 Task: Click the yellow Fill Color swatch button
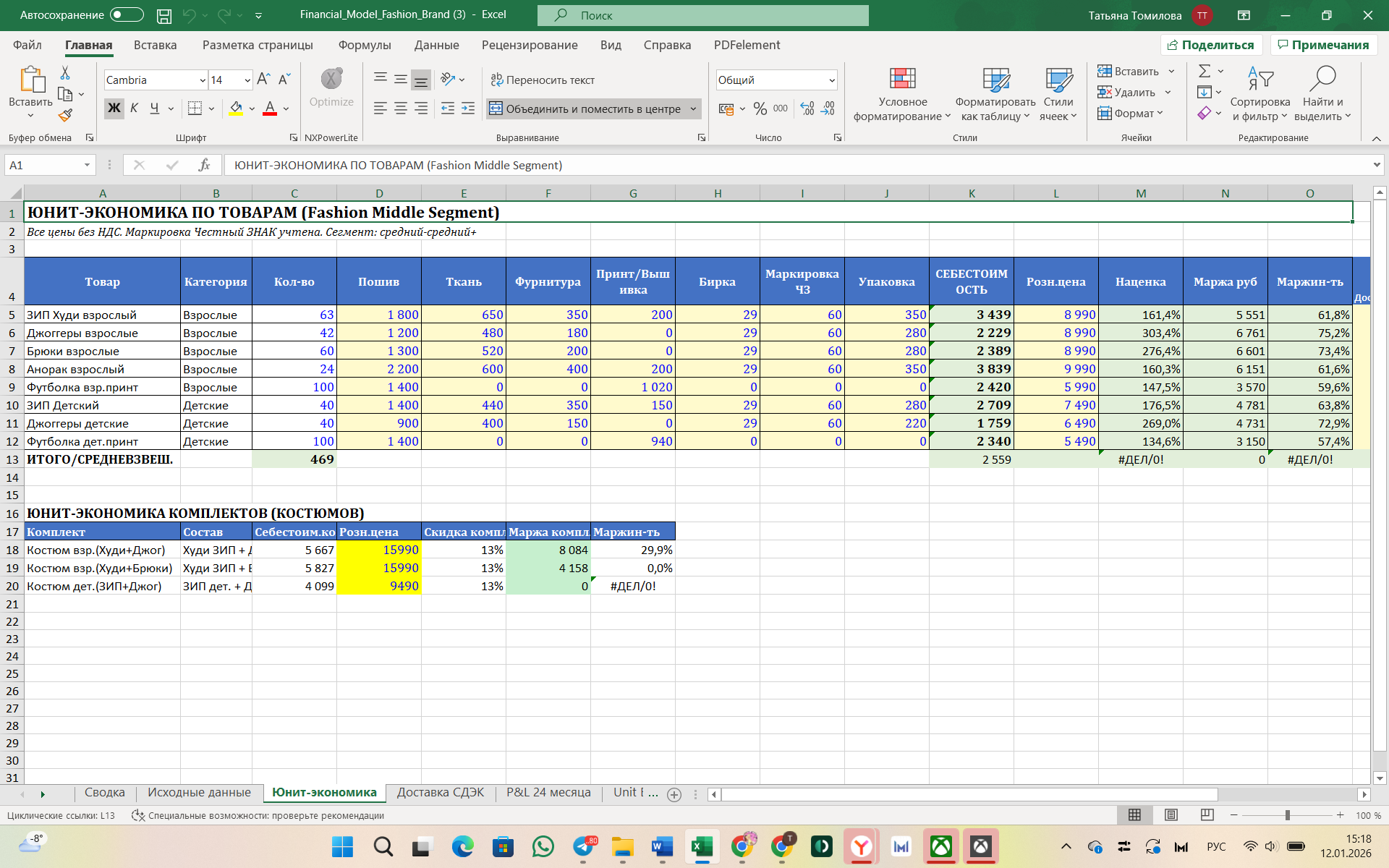click(x=236, y=109)
